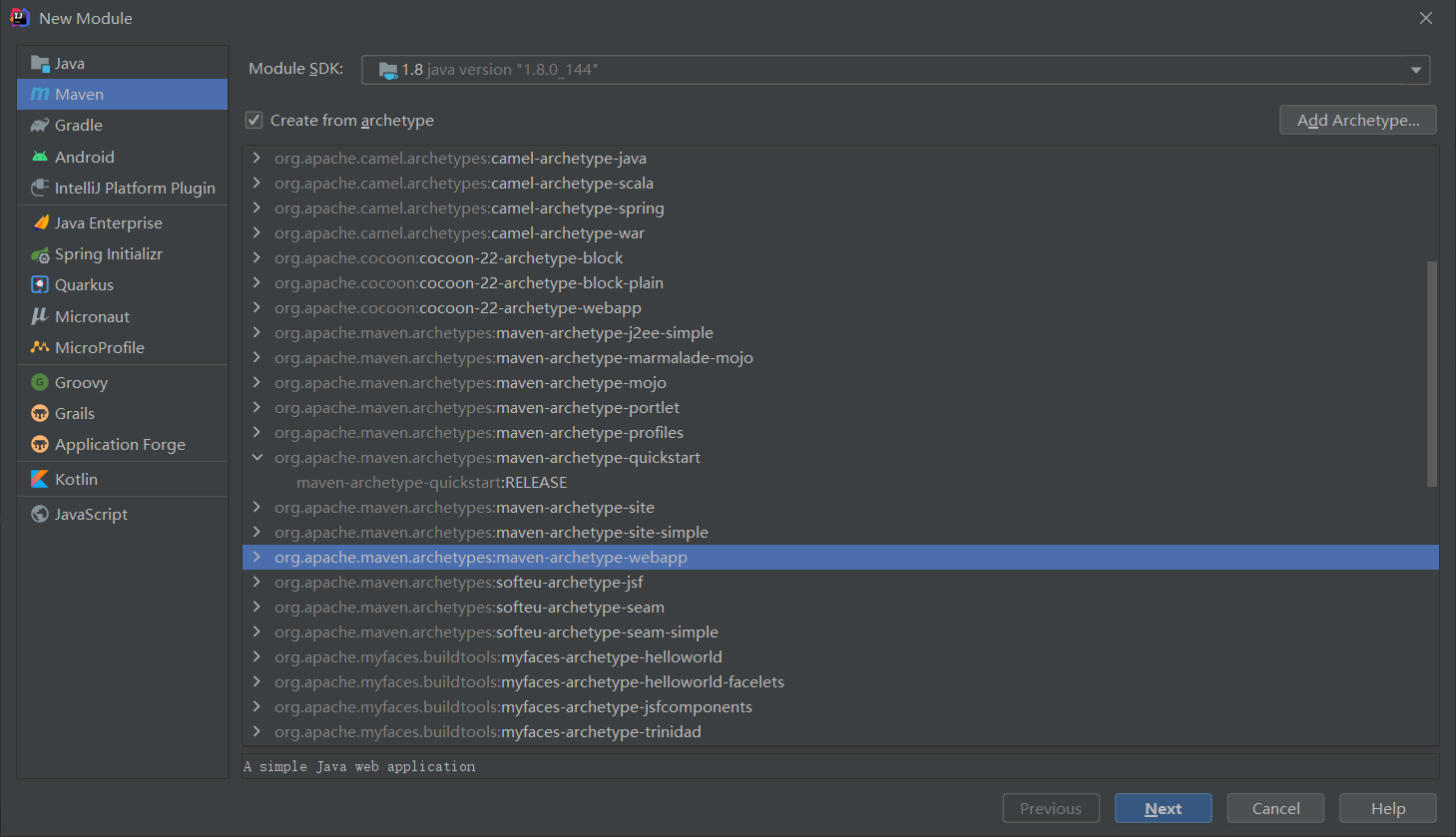This screenshot has width=1456, height=837.
Task: Select maven-archetype-profiles row
Action: pos(840,432)
